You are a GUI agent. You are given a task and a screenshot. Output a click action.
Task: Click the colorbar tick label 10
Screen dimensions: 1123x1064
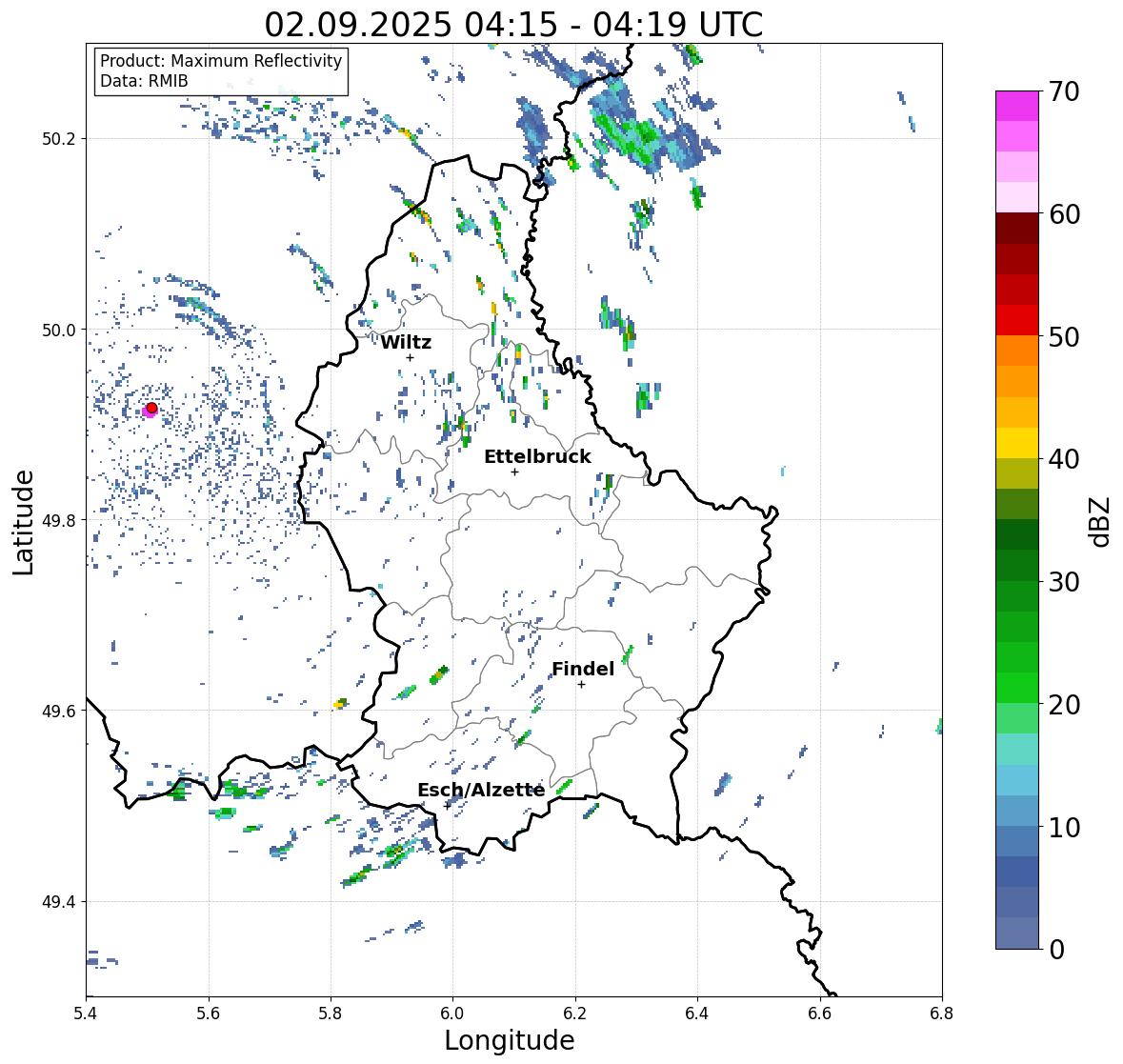tap(1064, 827)
